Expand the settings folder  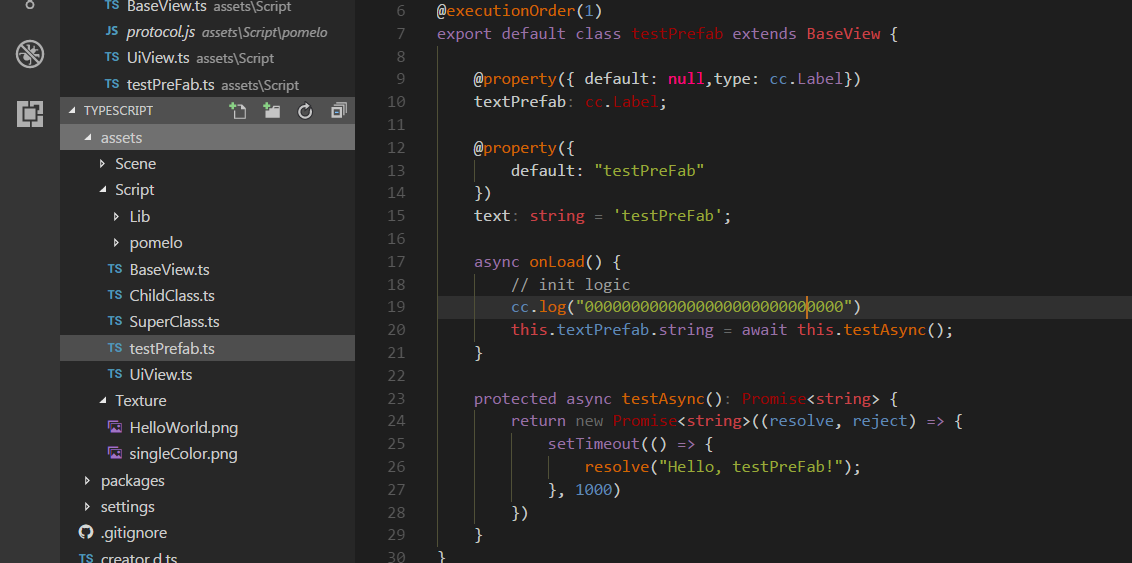click(207, 507)
